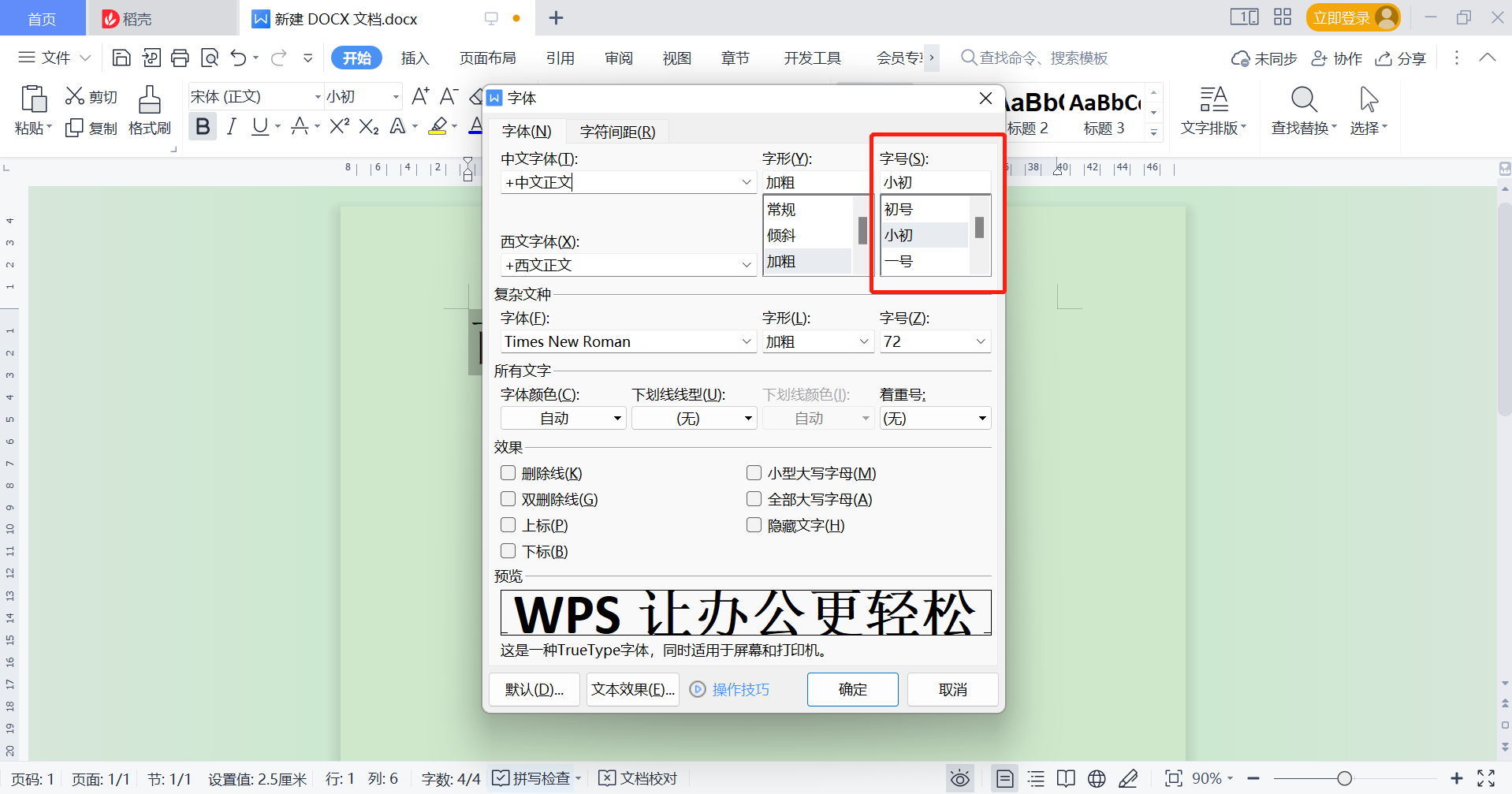Enter full screen mode icon
This screenshot has width=1512, height=794.
tap(1486, 779)
